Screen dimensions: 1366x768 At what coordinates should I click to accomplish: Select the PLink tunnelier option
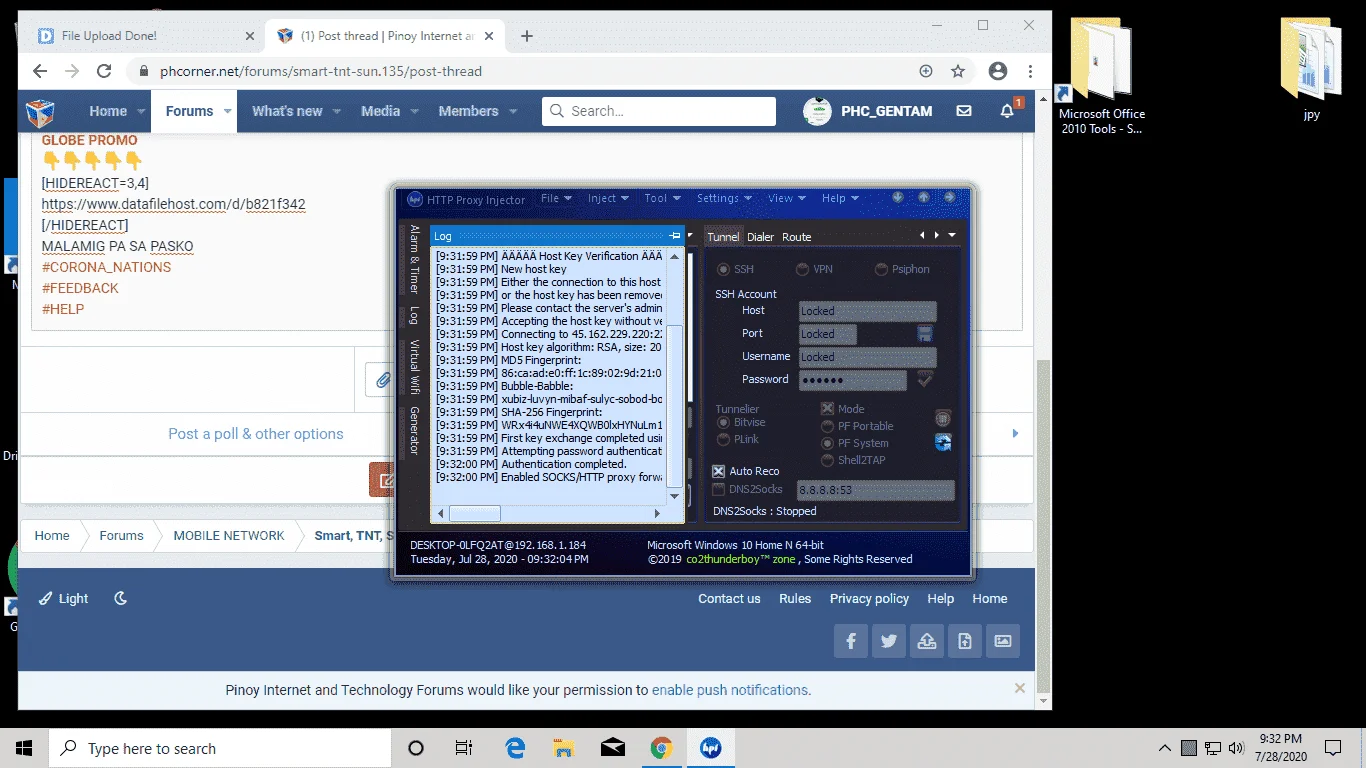[723, 440]
